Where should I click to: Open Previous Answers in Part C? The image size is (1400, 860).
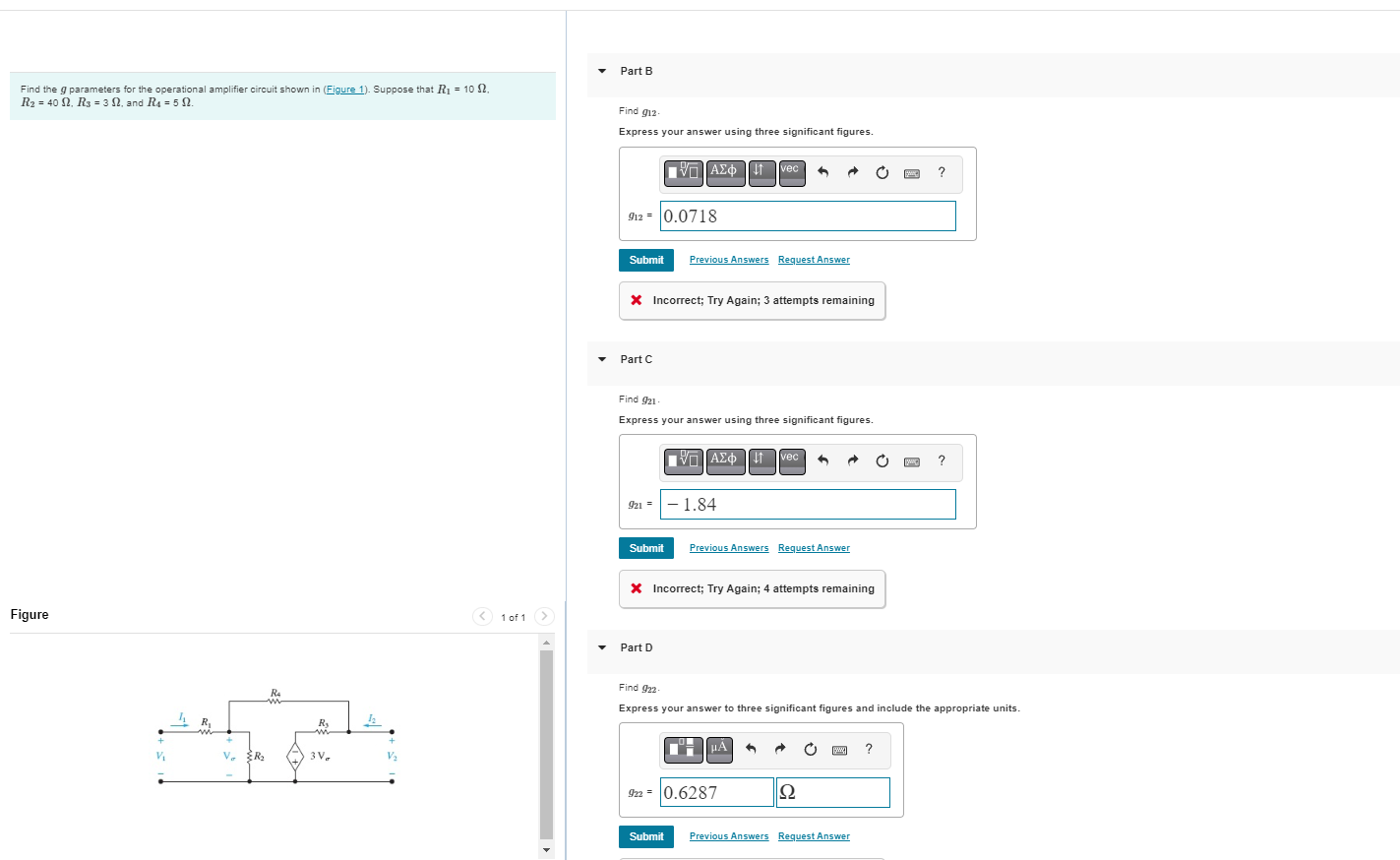(x=728, y=547)
